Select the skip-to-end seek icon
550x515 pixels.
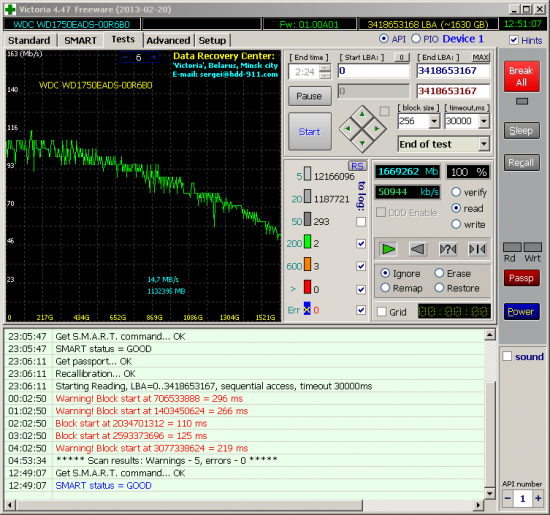[x=477, y=249]
